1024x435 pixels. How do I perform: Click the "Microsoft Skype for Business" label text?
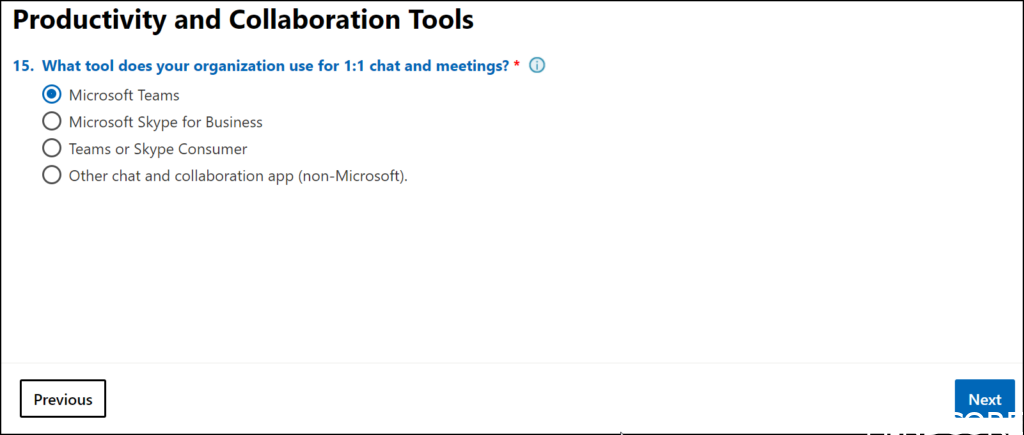click(165, 122)
